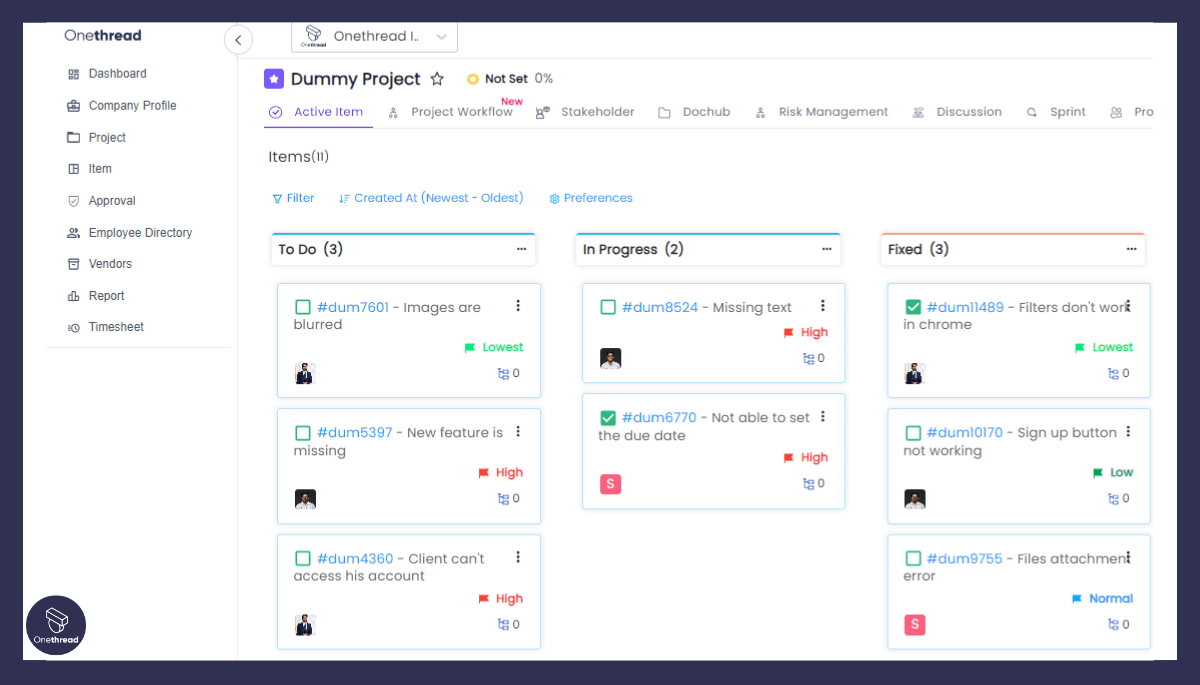The image size is (1200, 685).
Task: Tick the checkbox on item #dum8524
Action: point(608,307)
